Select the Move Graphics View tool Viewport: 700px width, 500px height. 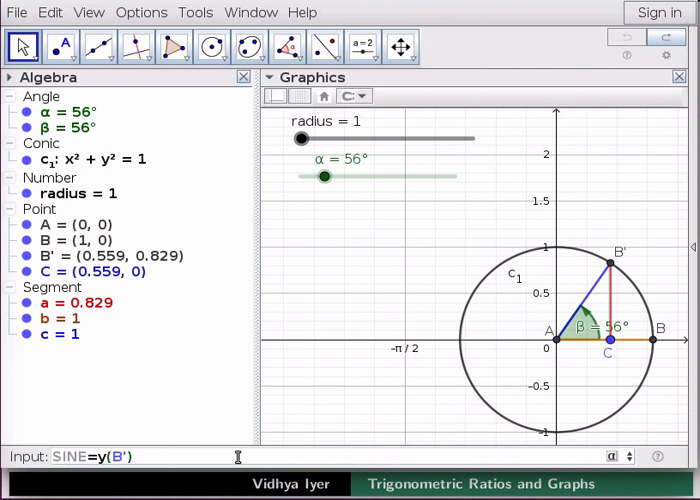tap(400, 46)
